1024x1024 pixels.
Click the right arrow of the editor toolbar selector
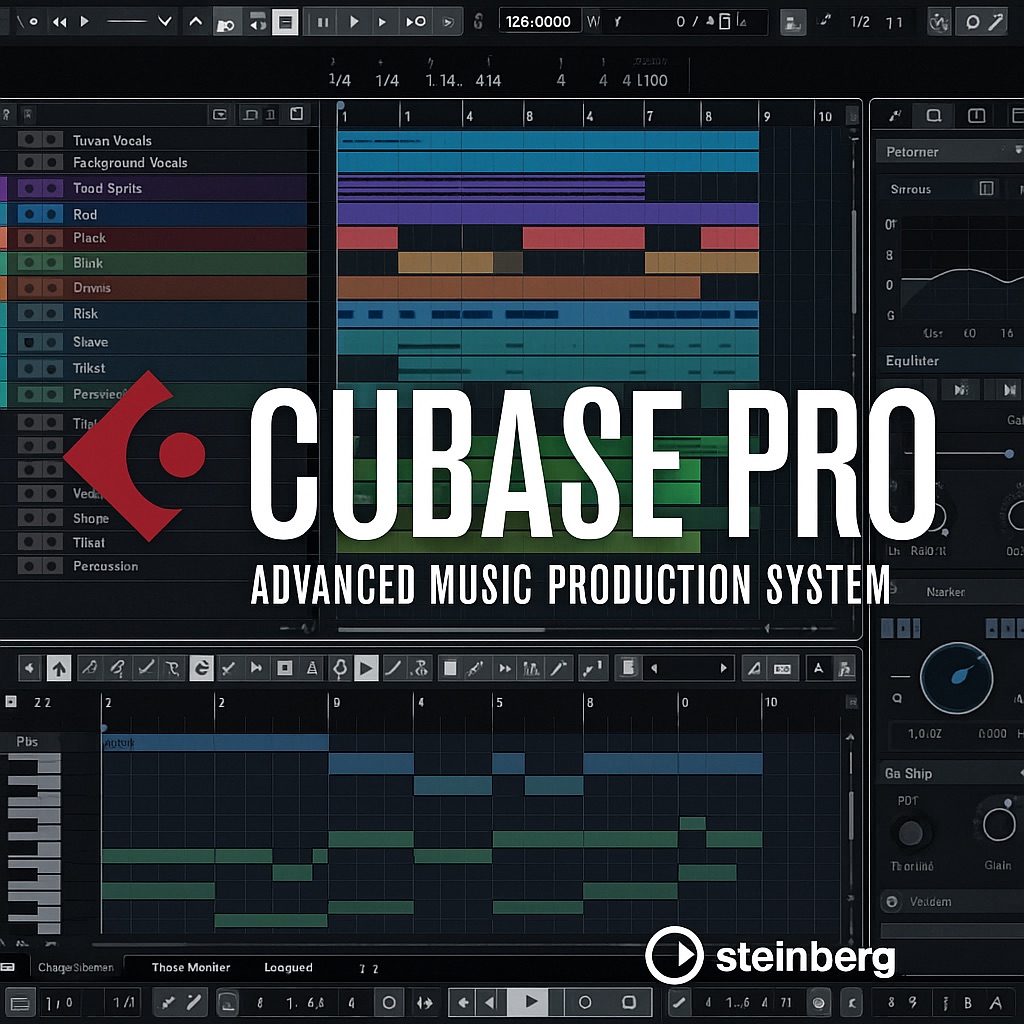[723, 668]
